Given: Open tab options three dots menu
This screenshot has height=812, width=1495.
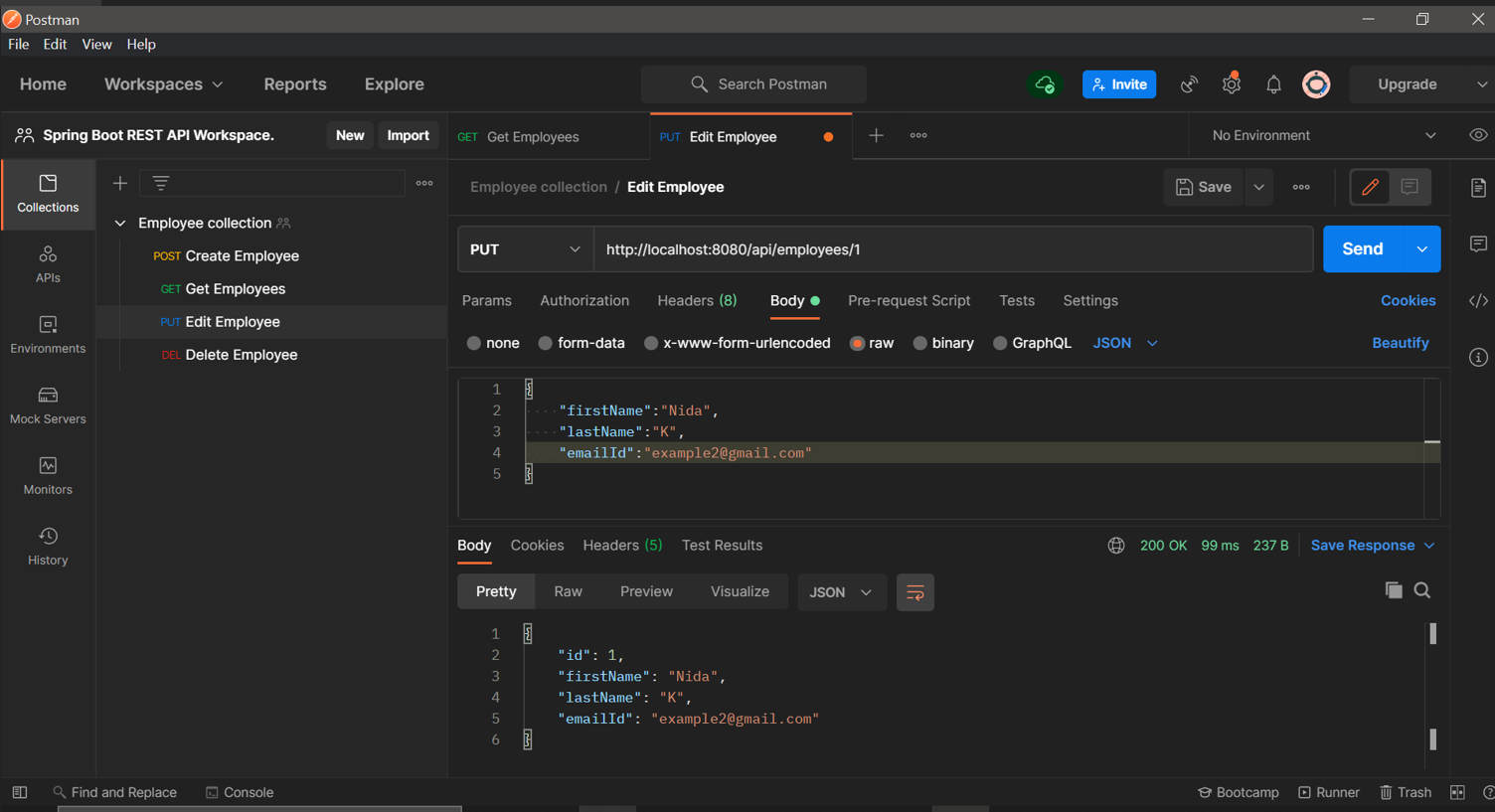Looking at the screenshot, I should point(918,135).
